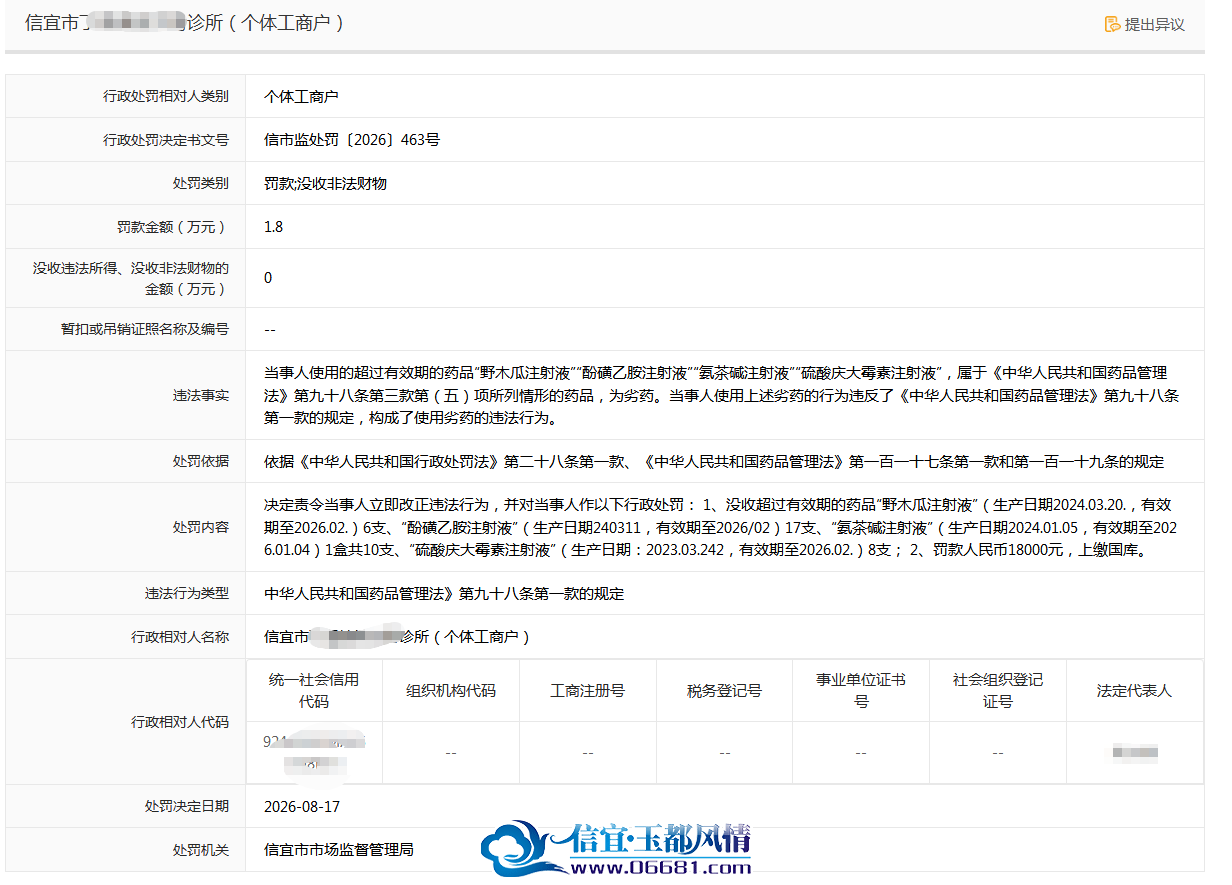Click the 税务登记号 column header
1232x885 pixels.
click(x=724, y=690)
